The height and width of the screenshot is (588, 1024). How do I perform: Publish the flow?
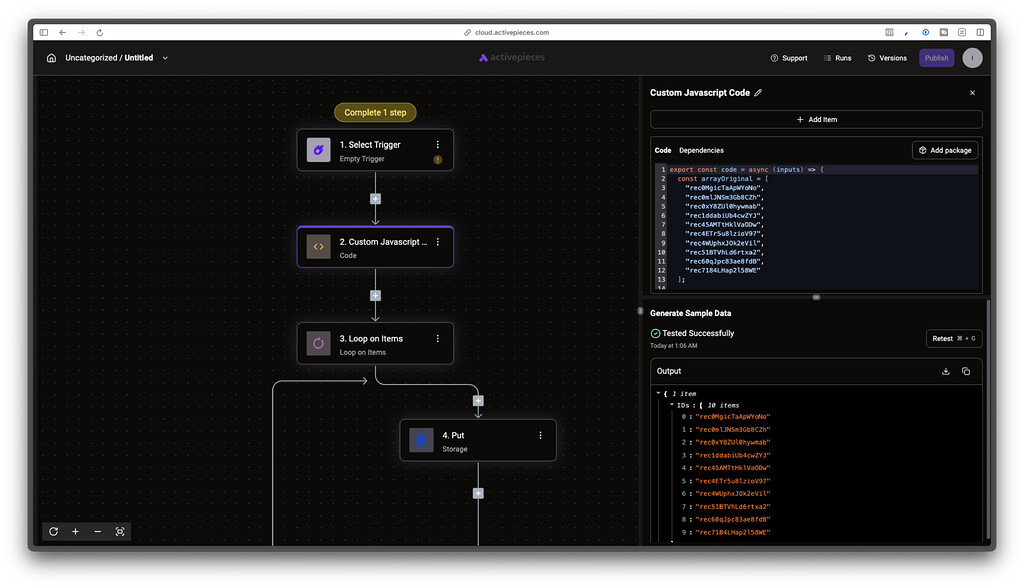(x=936, y=57)
